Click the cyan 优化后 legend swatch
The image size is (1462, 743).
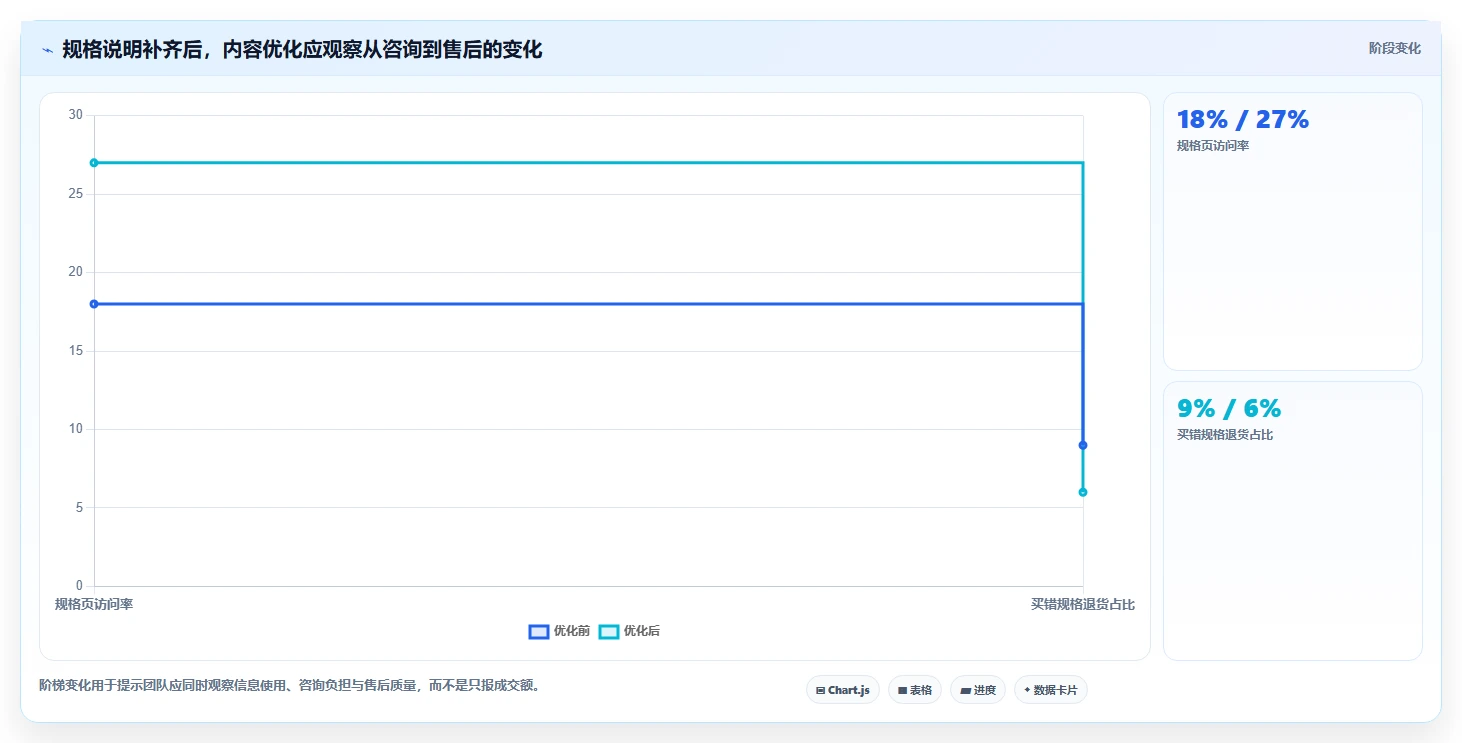[609, 631]
